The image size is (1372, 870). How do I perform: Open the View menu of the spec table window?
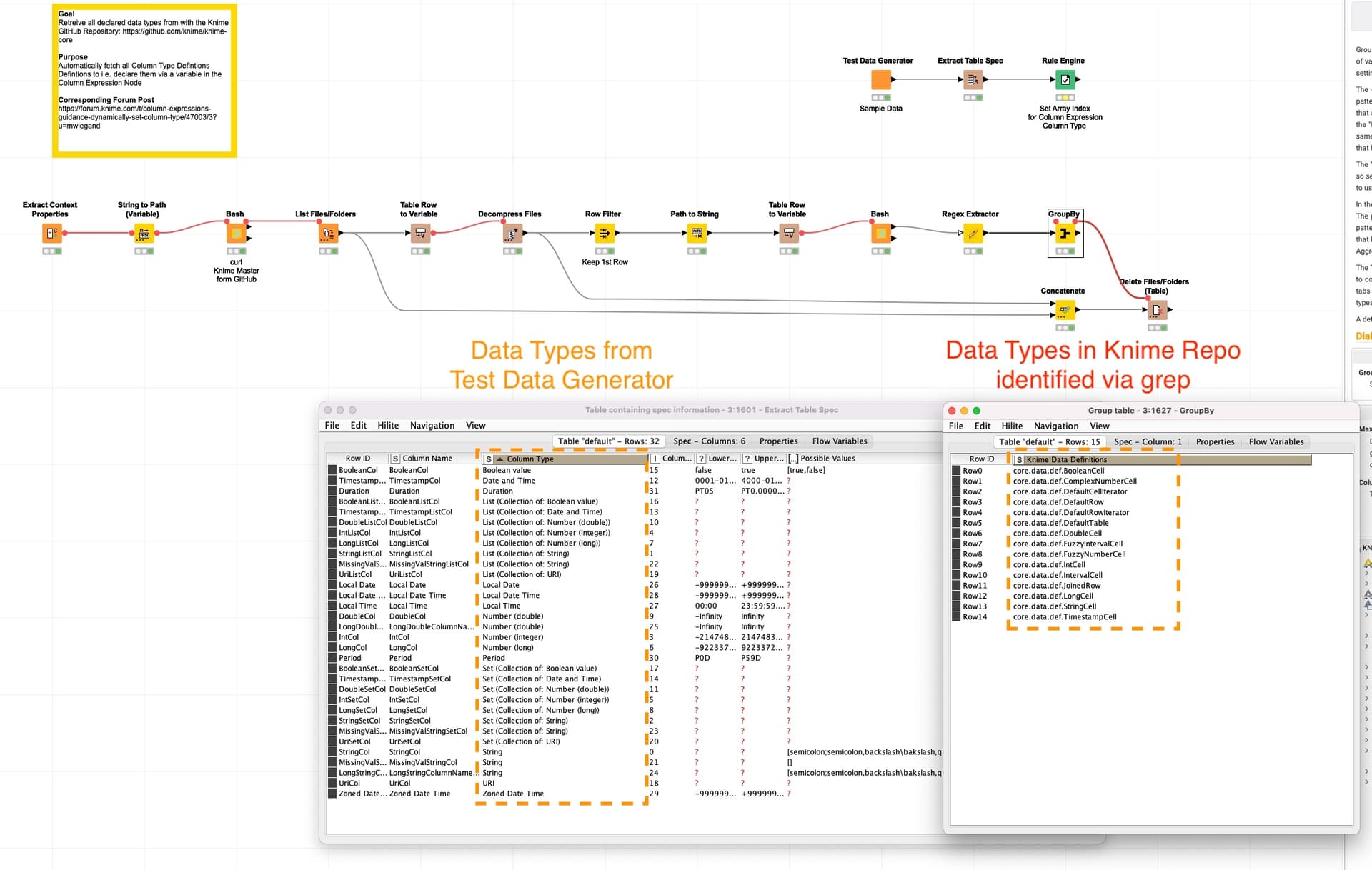point(475,425)
